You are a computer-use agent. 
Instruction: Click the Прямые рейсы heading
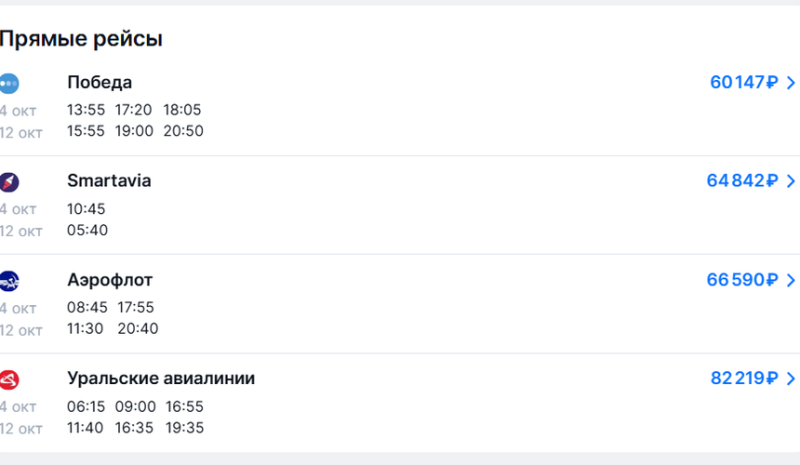(82, 39)
